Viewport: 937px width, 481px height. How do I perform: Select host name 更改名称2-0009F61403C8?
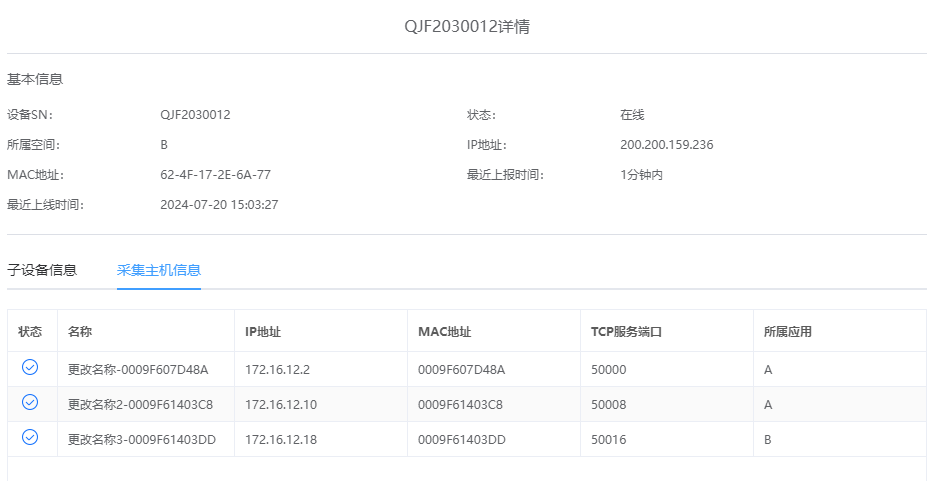point(140,405)
